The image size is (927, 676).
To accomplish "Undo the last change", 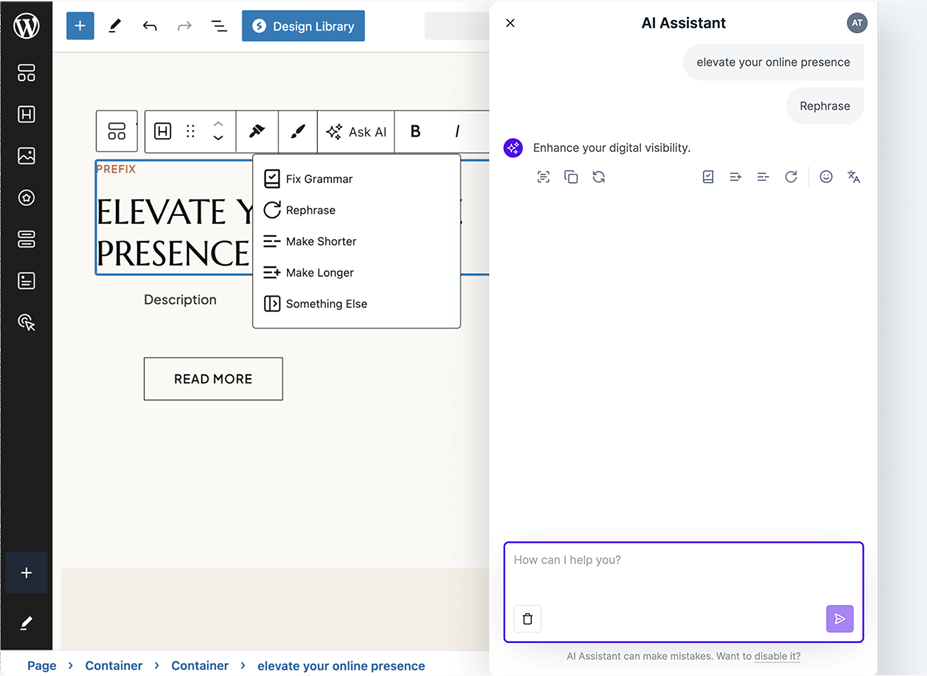I will pos(150,26).
